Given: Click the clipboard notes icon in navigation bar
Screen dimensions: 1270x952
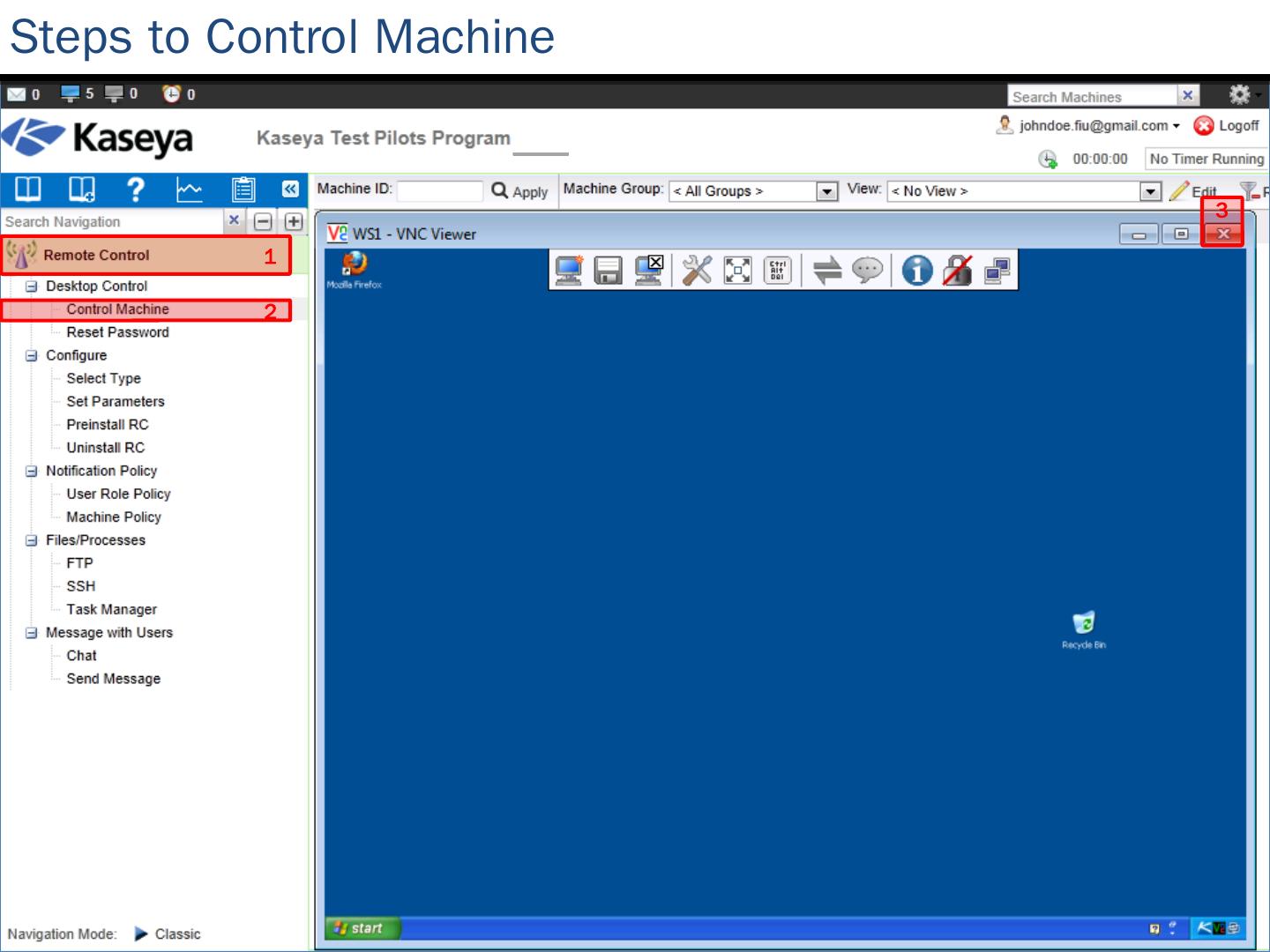Looking at the screenshot, I should [243, 190].
